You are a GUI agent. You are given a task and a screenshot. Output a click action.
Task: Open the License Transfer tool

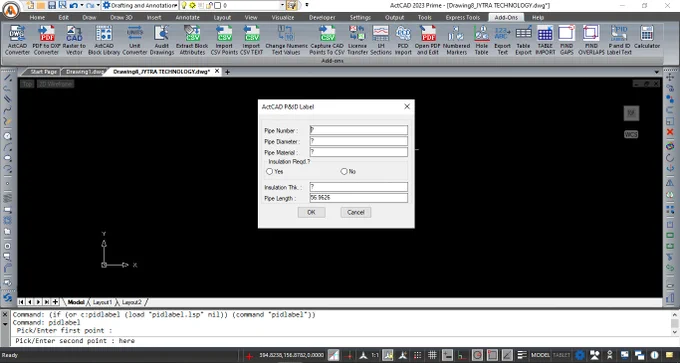(357, 40)
